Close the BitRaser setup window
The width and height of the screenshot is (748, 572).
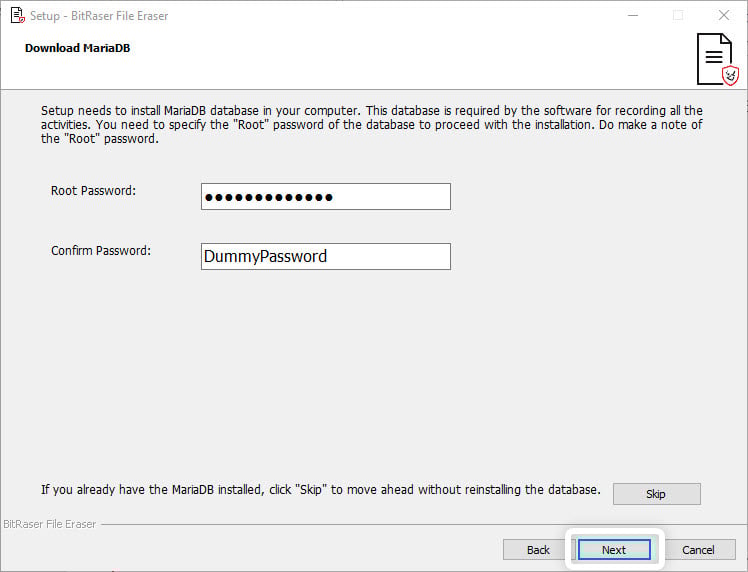[724, 15]
